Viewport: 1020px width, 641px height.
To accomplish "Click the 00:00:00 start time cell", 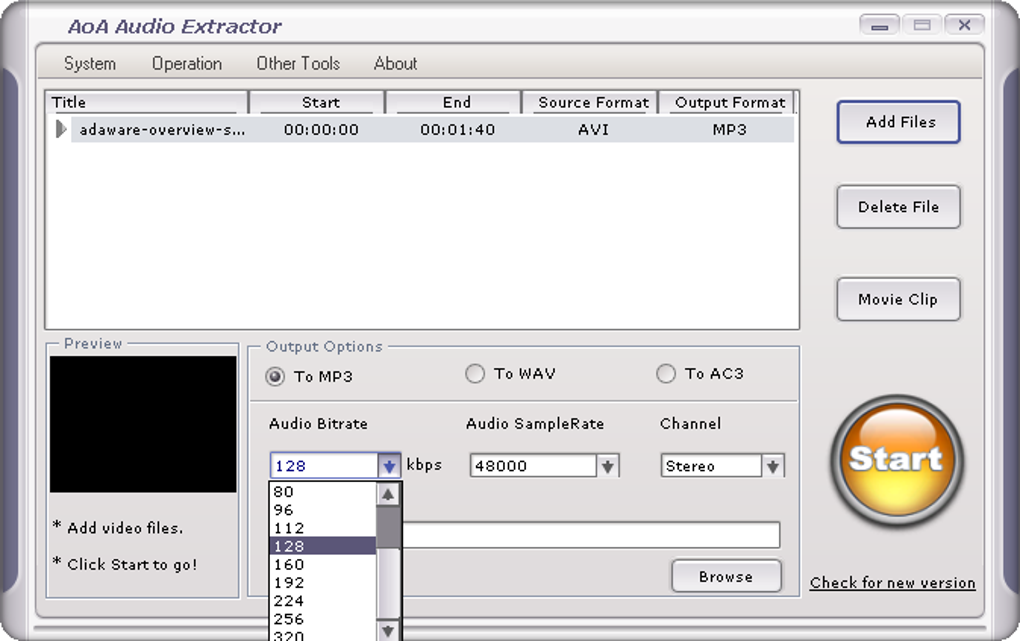I will click(321, 130).
